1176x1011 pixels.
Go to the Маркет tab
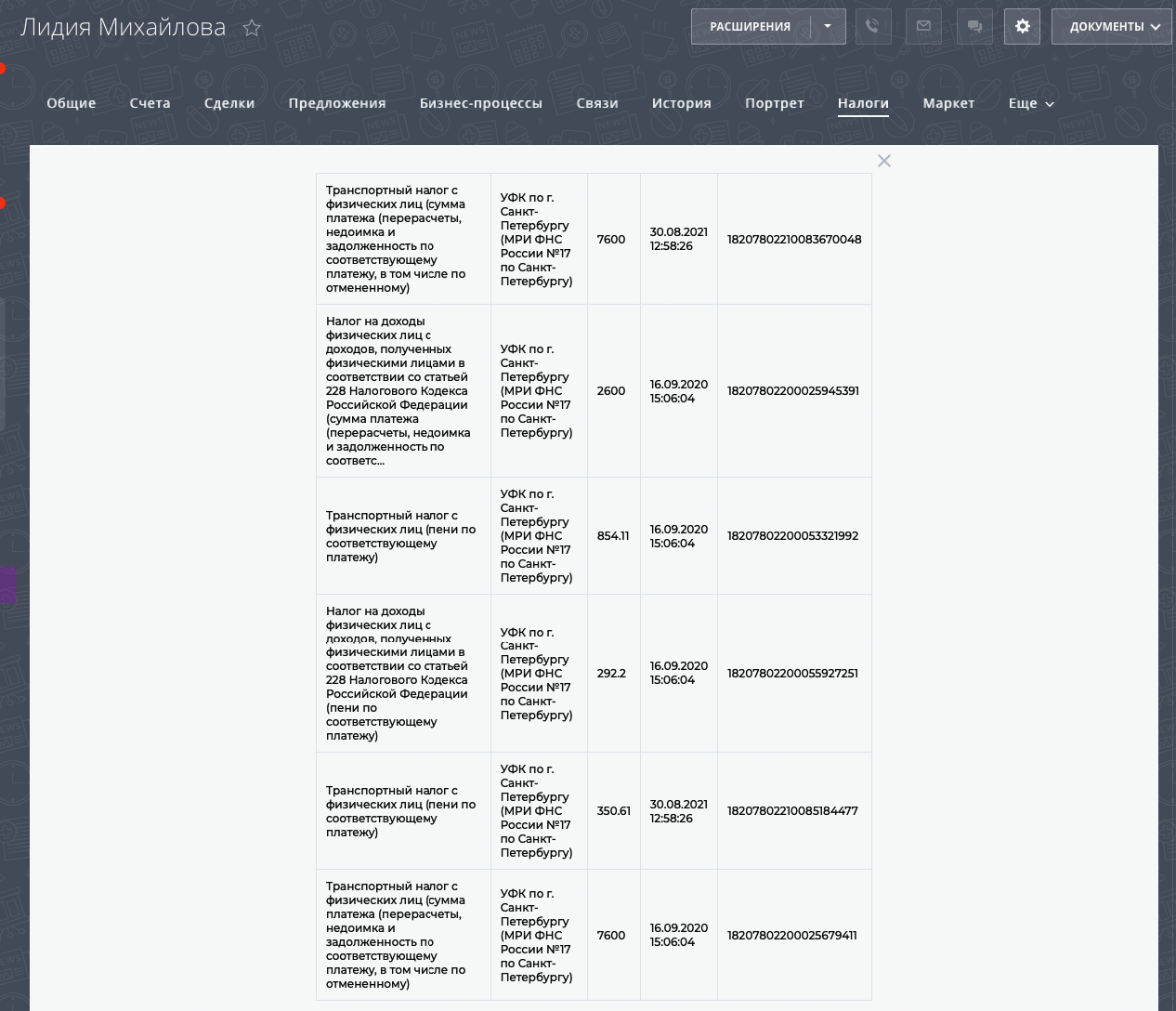coord(948,103)
